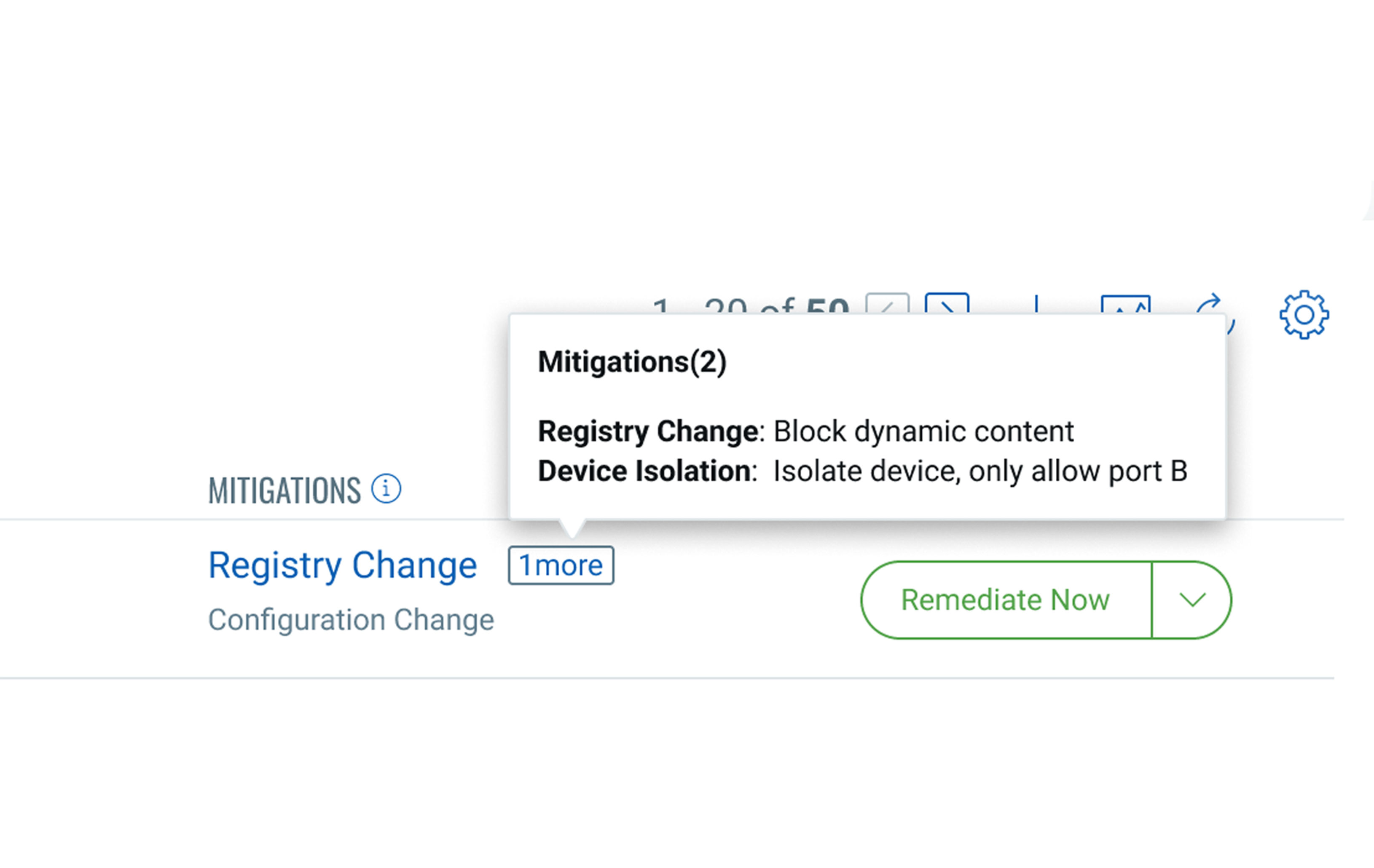Viewport: 1374px width, 868px height.
Task: Open the chart view icon
Action: (x=1125, y=304)
